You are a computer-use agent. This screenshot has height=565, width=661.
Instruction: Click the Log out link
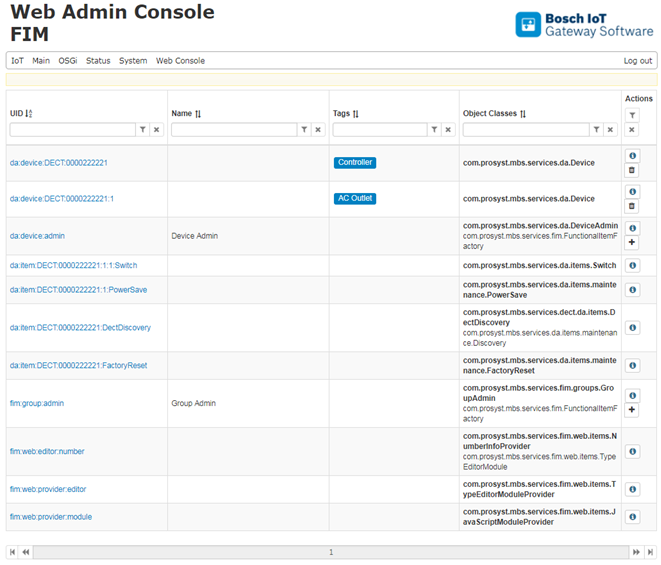click(x=637, y=61)
